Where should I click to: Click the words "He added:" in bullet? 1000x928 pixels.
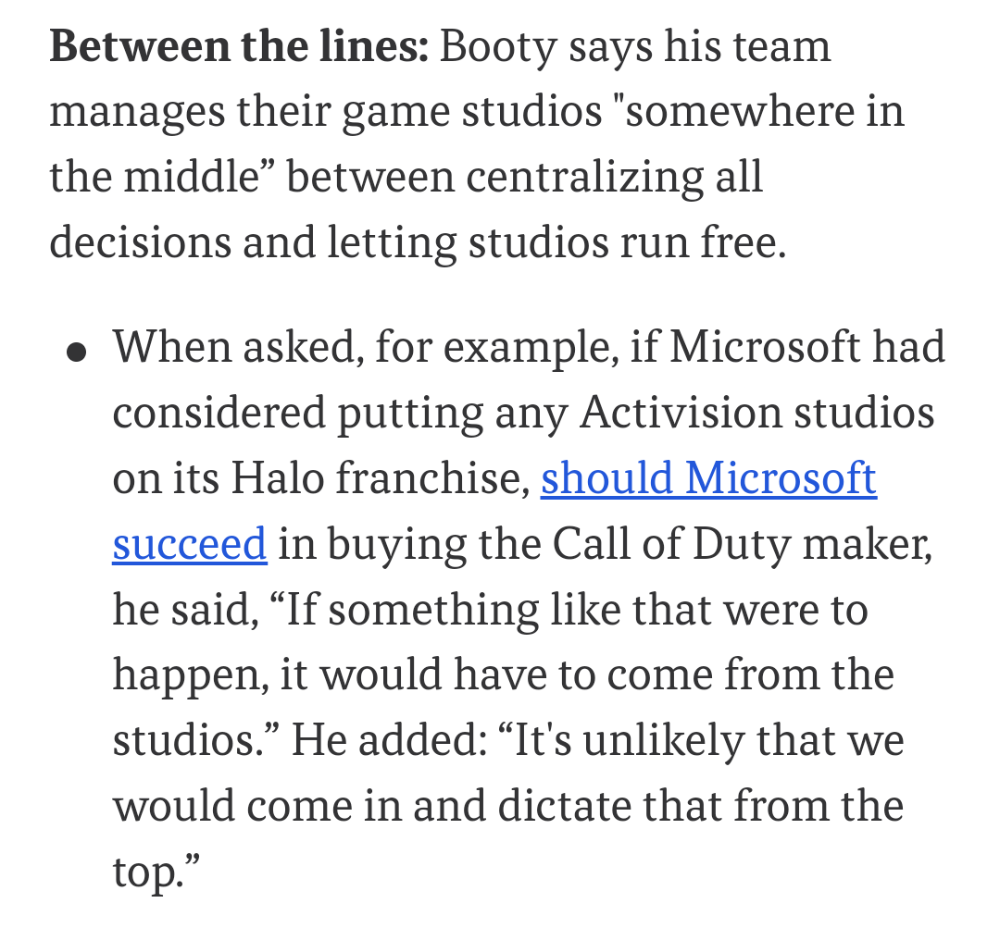389,740
